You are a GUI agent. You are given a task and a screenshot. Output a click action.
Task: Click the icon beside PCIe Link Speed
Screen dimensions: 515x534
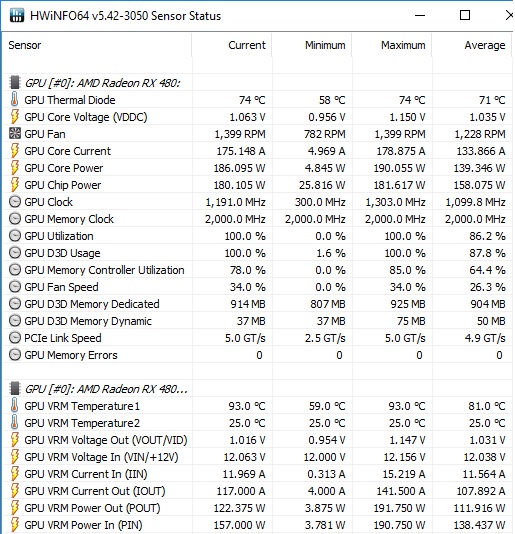pos(15,338)
